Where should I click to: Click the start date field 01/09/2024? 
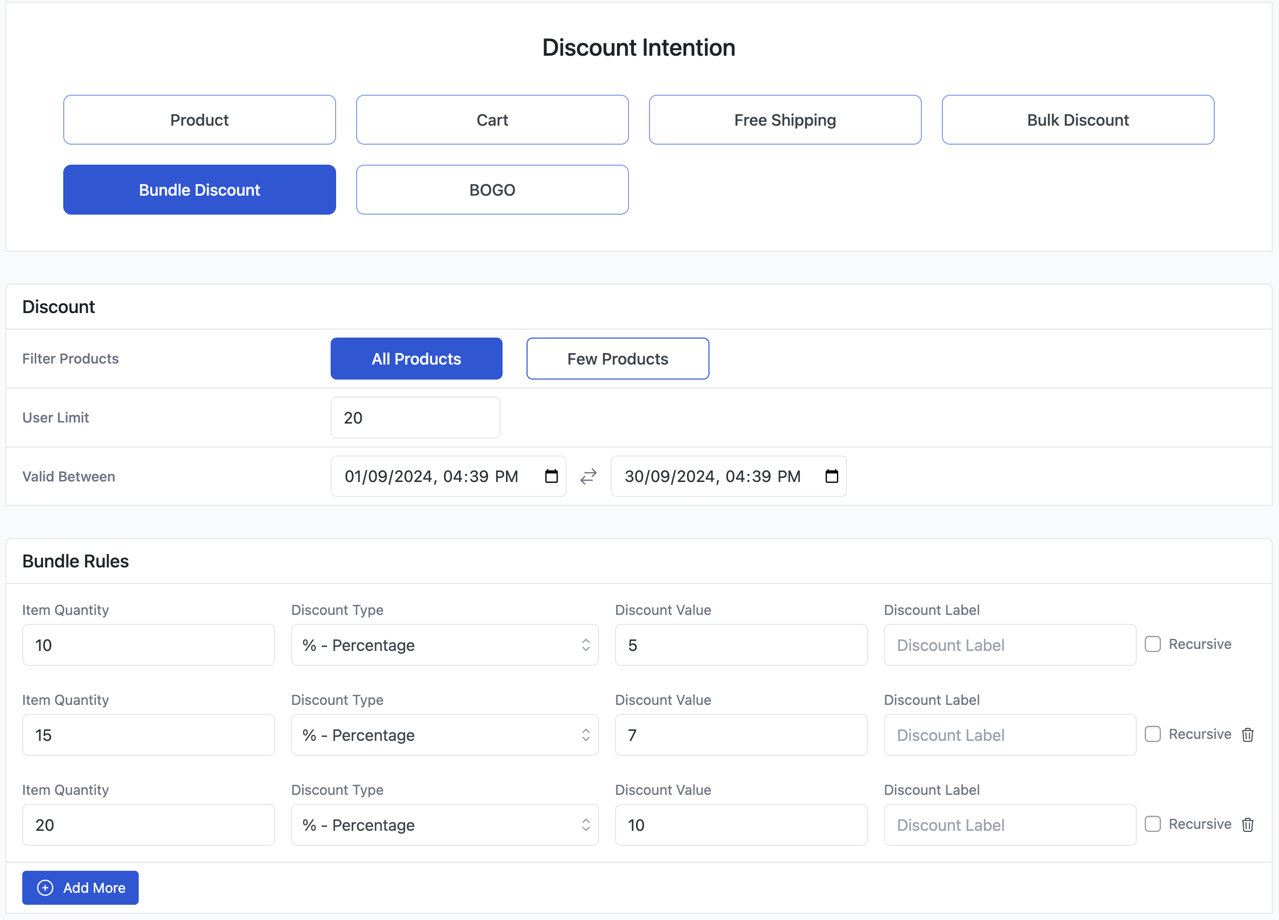[x=448, y=477]
